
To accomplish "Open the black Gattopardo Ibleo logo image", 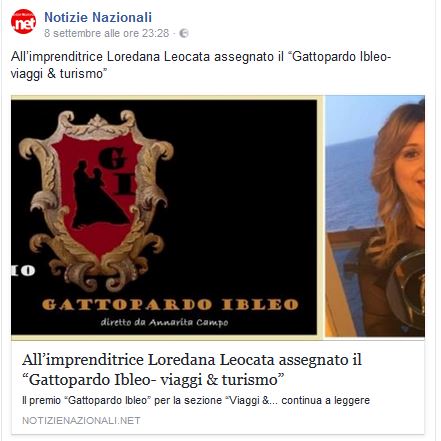I will tap(164, 217).
